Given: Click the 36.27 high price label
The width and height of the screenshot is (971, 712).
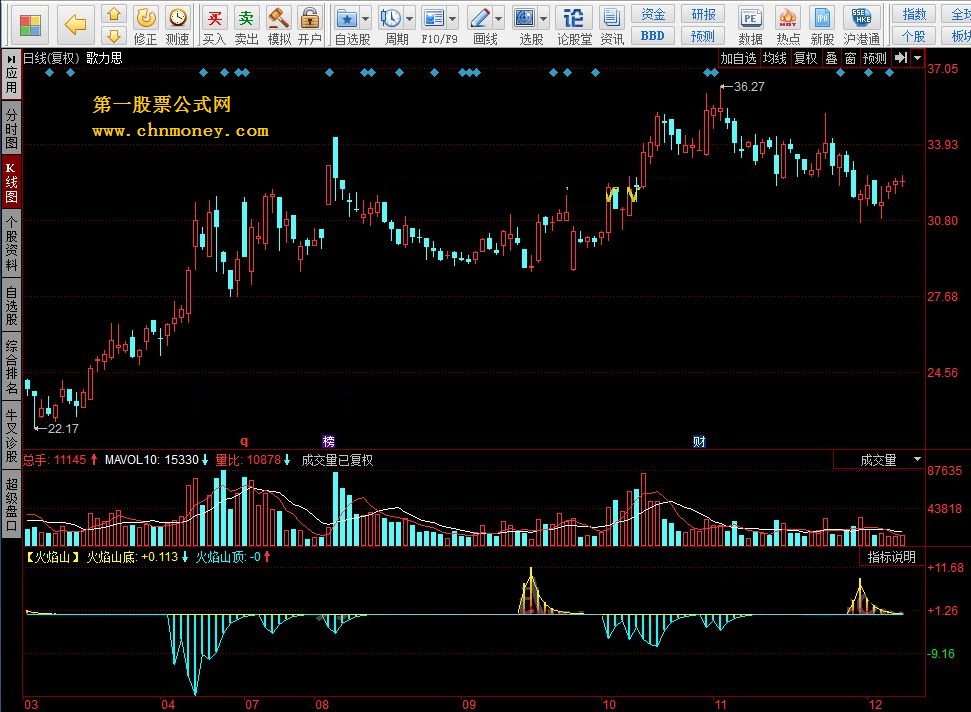Looking at the screenshot, I should [749, 87].
